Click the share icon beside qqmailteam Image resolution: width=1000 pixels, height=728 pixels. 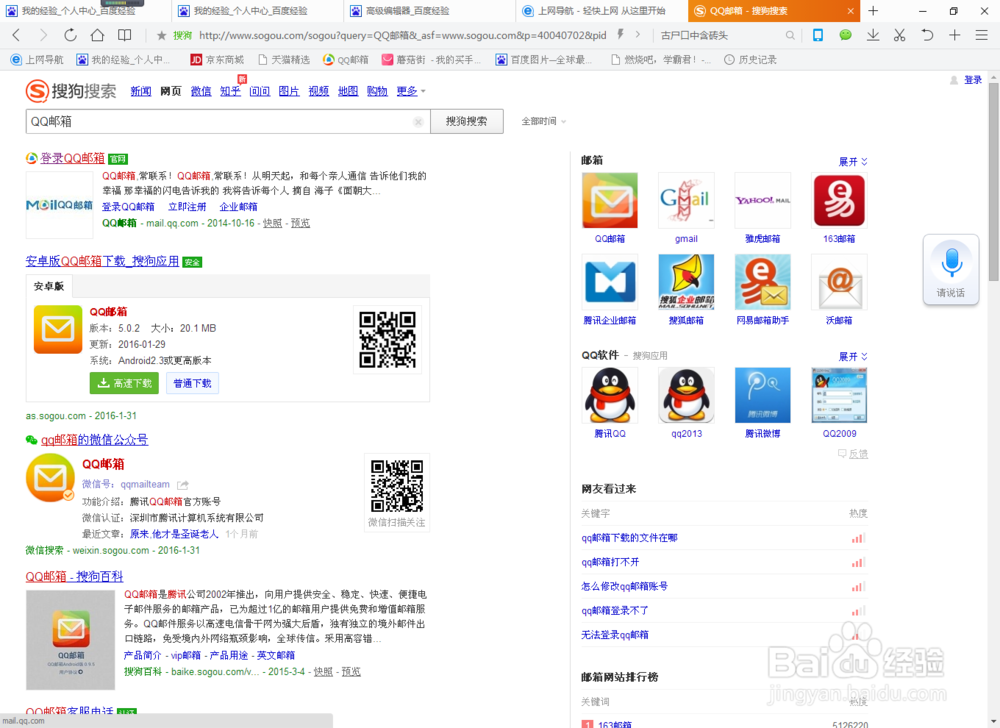[x=182, y=485]
